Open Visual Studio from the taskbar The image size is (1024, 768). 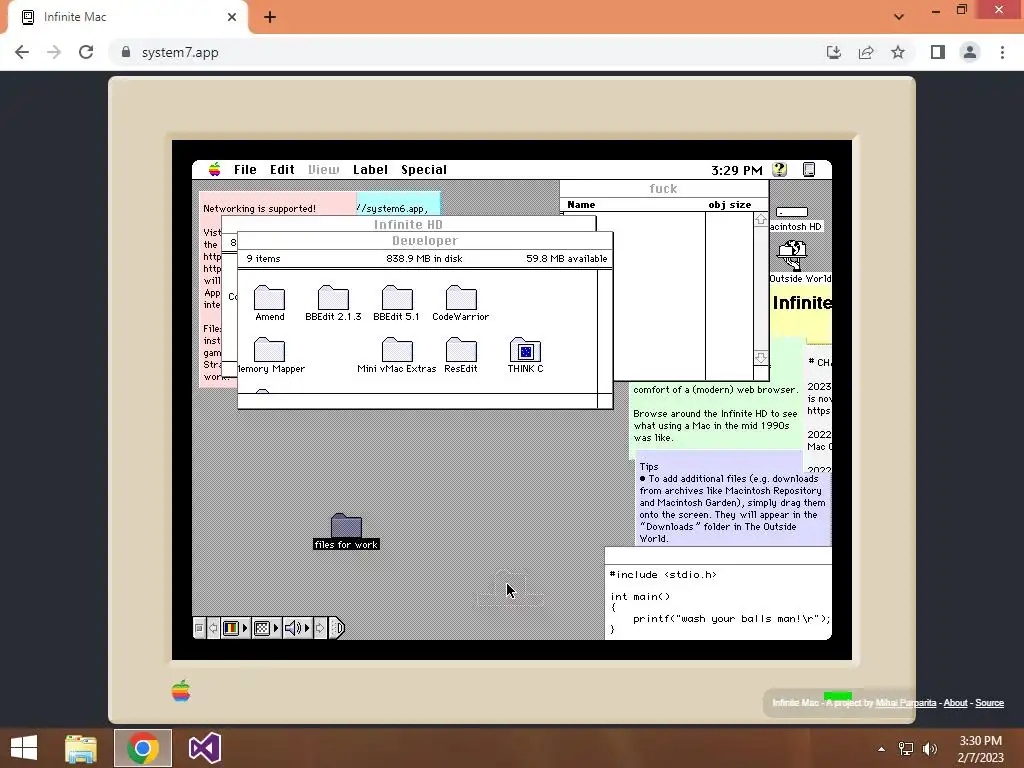204,748
